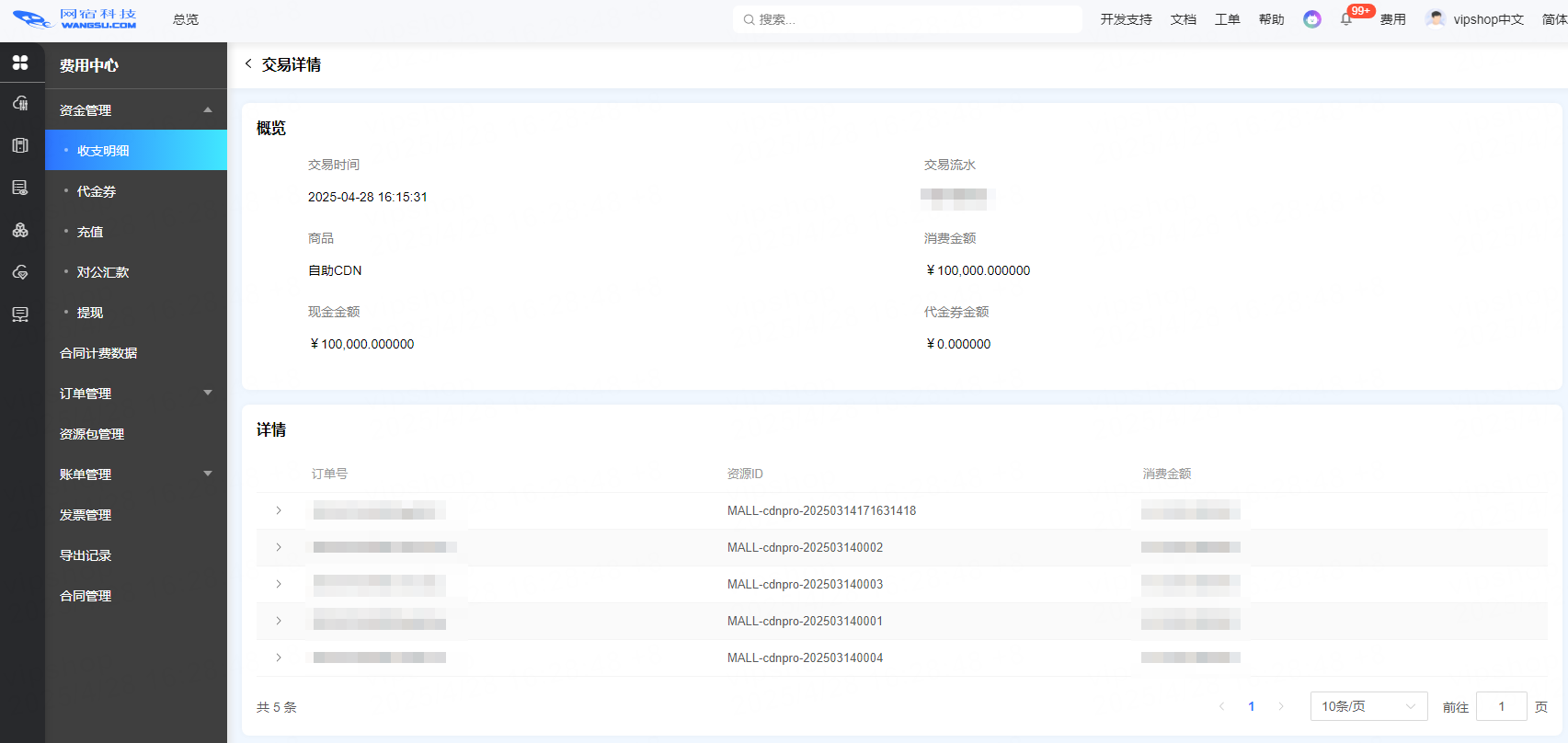Switch language via 简体 in the header

point(1554,19)
